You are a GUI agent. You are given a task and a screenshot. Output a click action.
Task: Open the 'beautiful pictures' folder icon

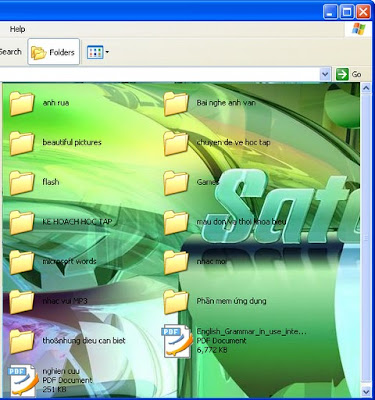coord(22,143)
